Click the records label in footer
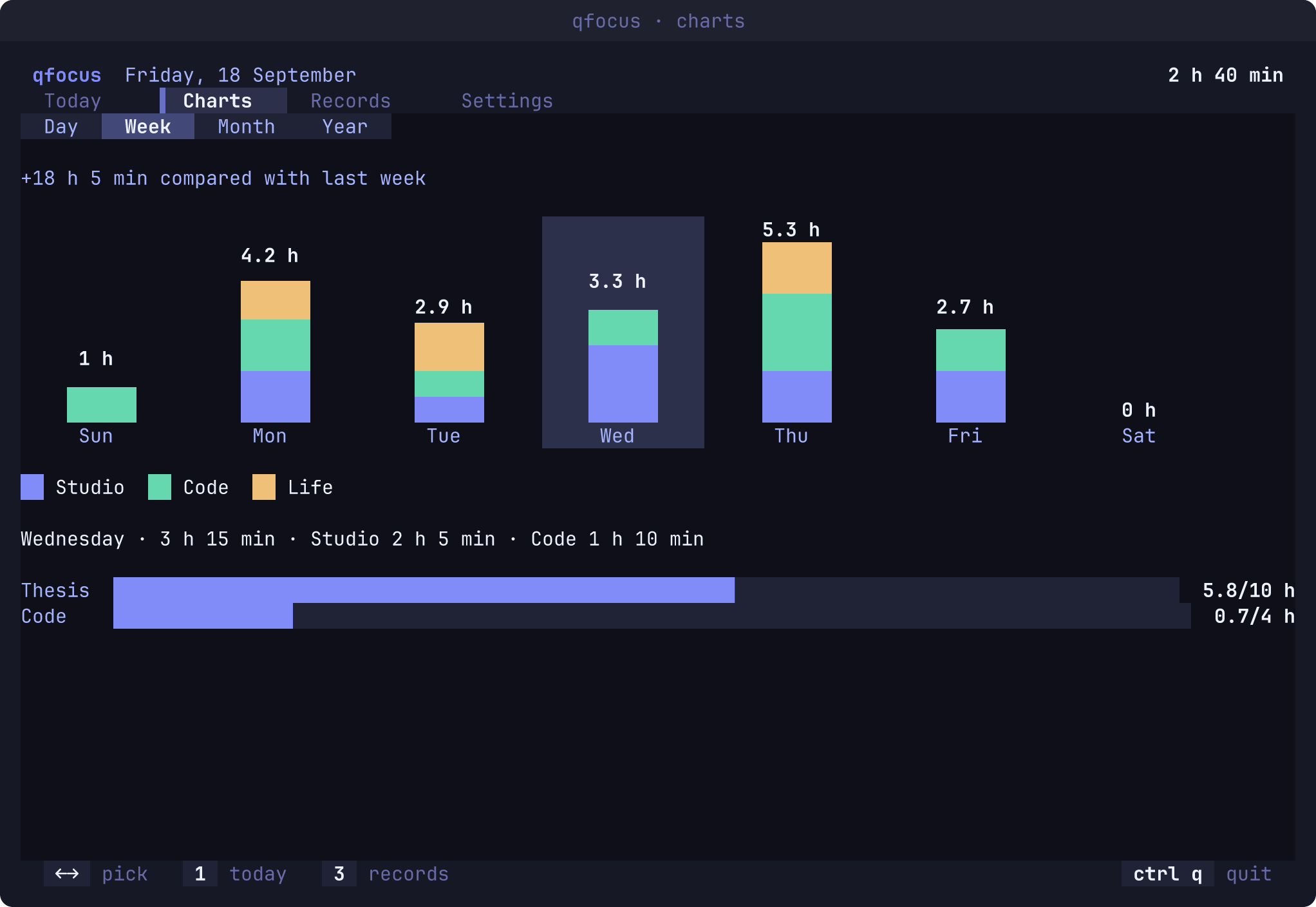This screenshot has height=907, width=1316. [409, 874]
